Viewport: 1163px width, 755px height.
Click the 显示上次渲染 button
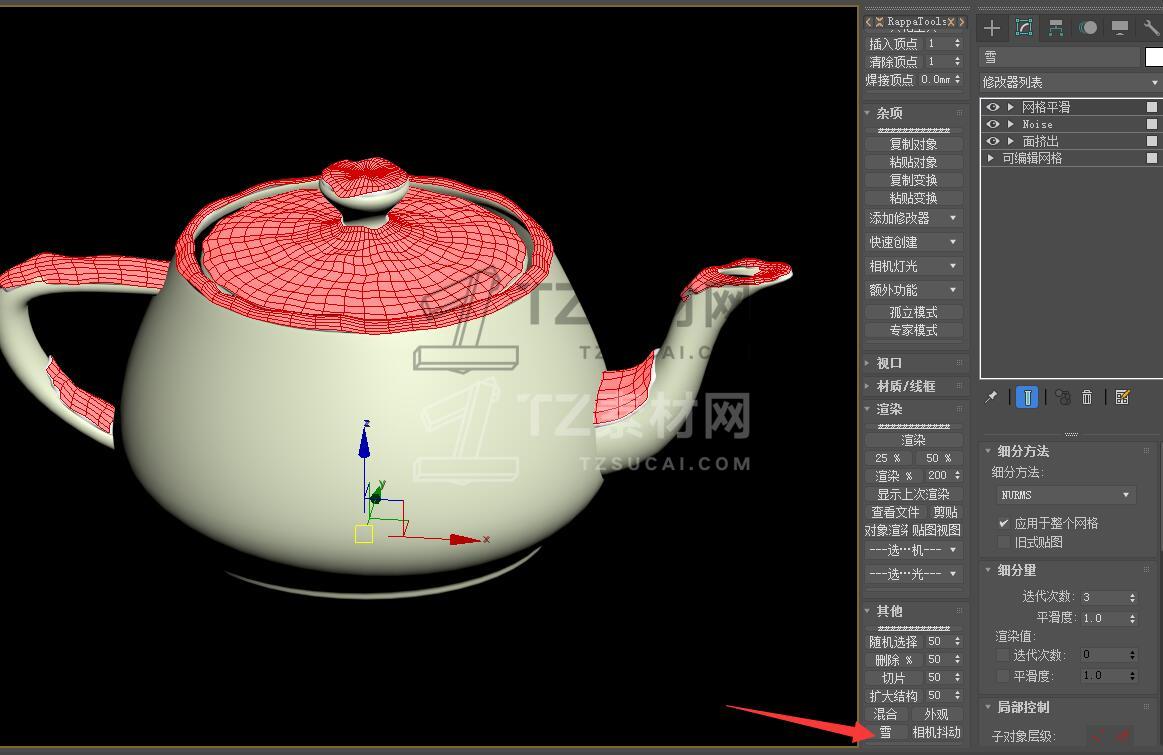click(914, 494)
